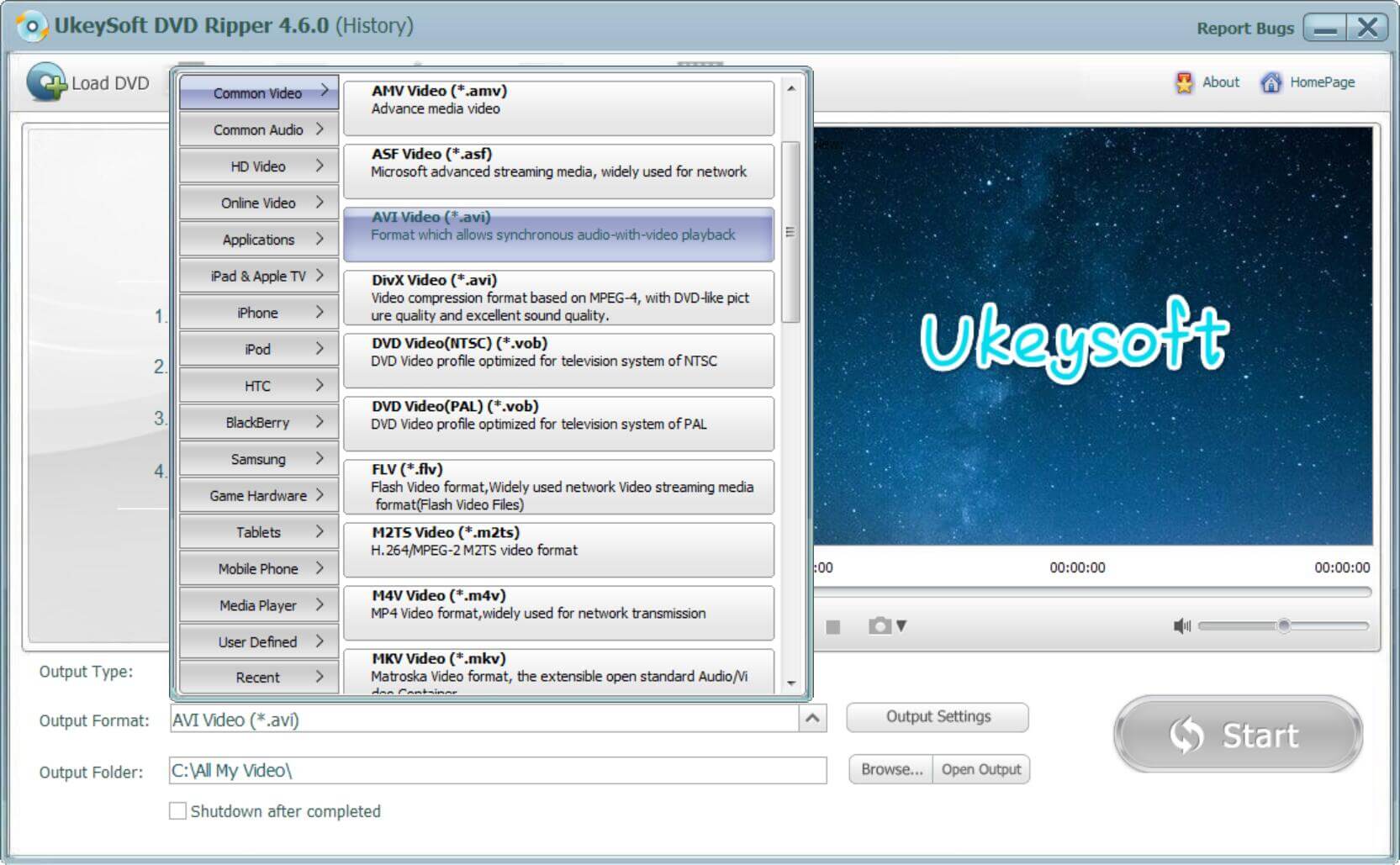This screenshot has width=1400, height=865.
Task: Click the (History) title text
Action: (x=374, y=26)
